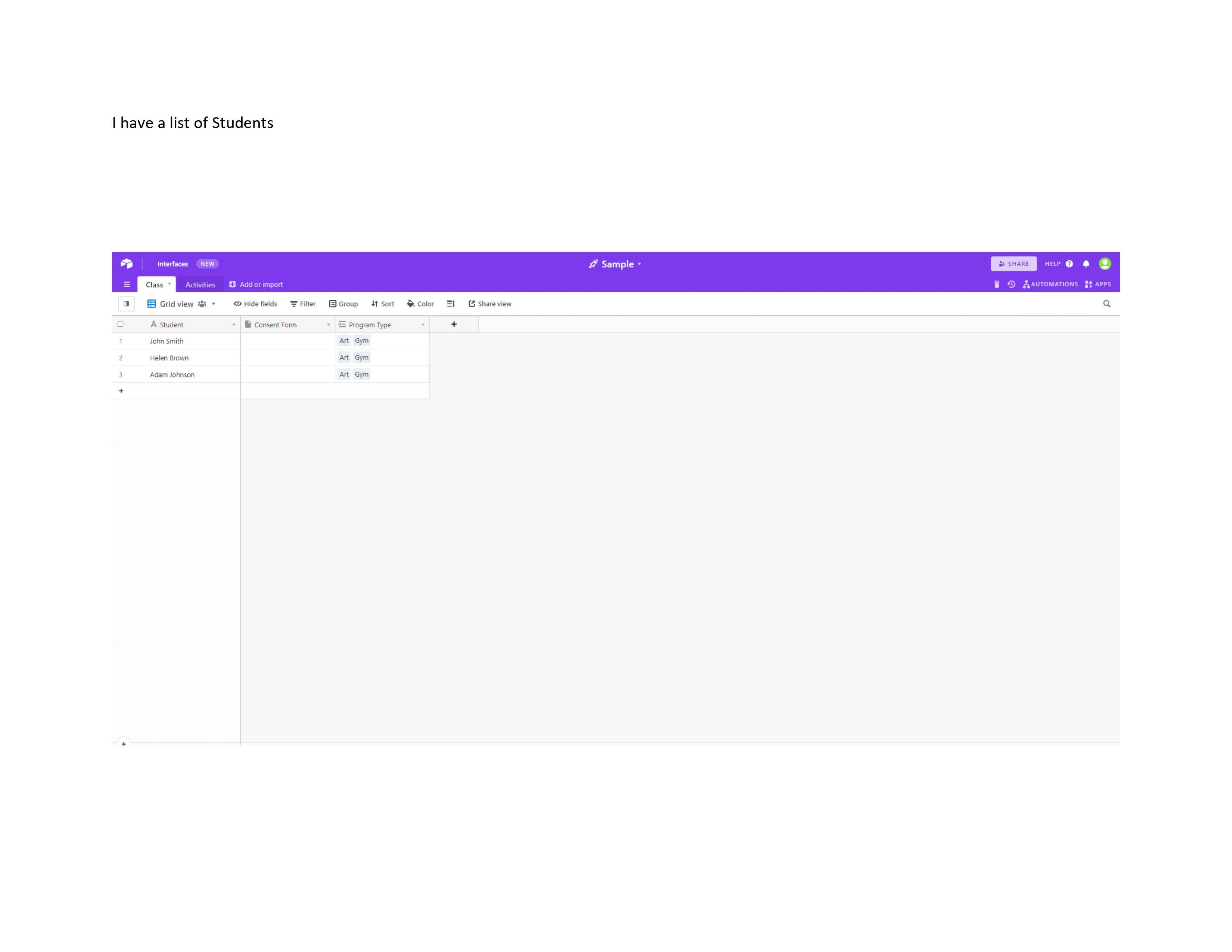Click row number 1
This screenshot has width=1232, height=952.
tap(120, 341)
